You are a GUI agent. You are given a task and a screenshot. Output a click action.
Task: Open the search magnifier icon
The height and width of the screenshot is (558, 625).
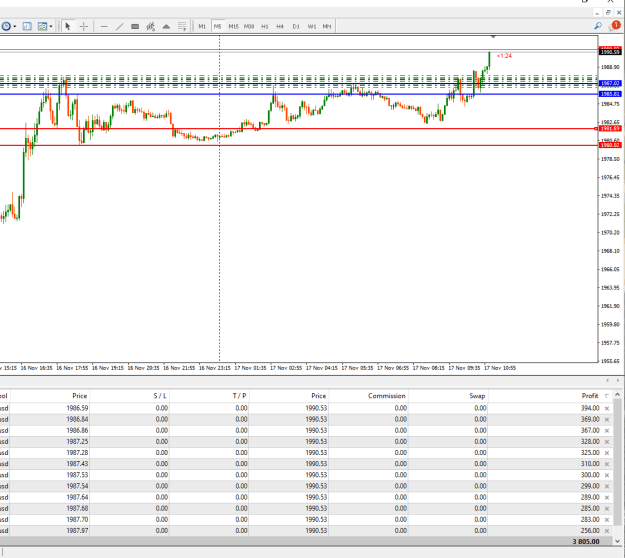coord(598,26)
